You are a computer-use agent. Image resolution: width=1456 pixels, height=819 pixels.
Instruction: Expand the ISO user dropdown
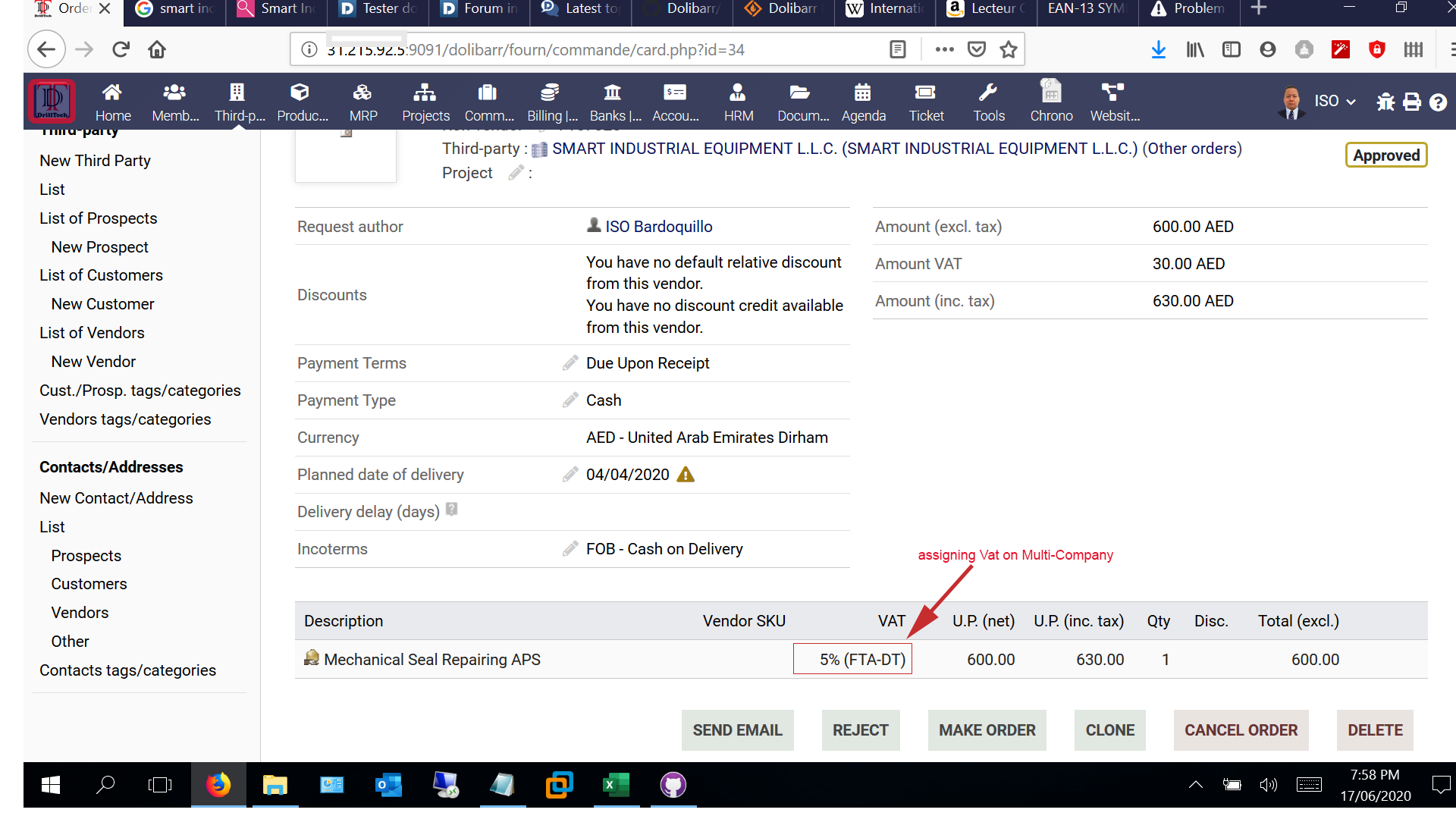tap(1335, 101)
